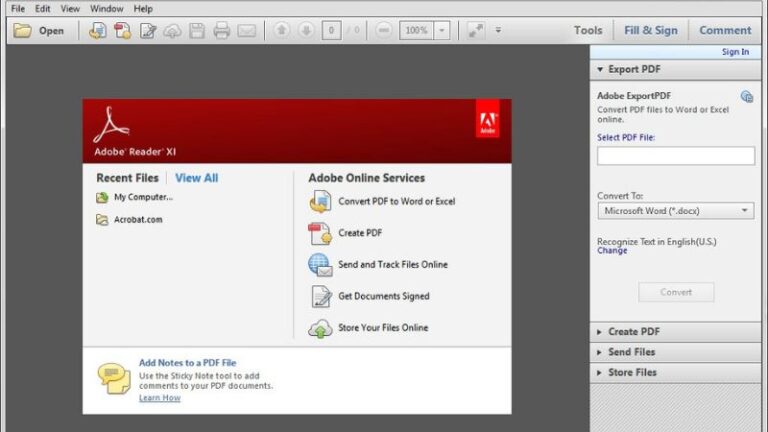
Task: Collapse the Export PDF panel section
Action: click(x=675, y=70)
